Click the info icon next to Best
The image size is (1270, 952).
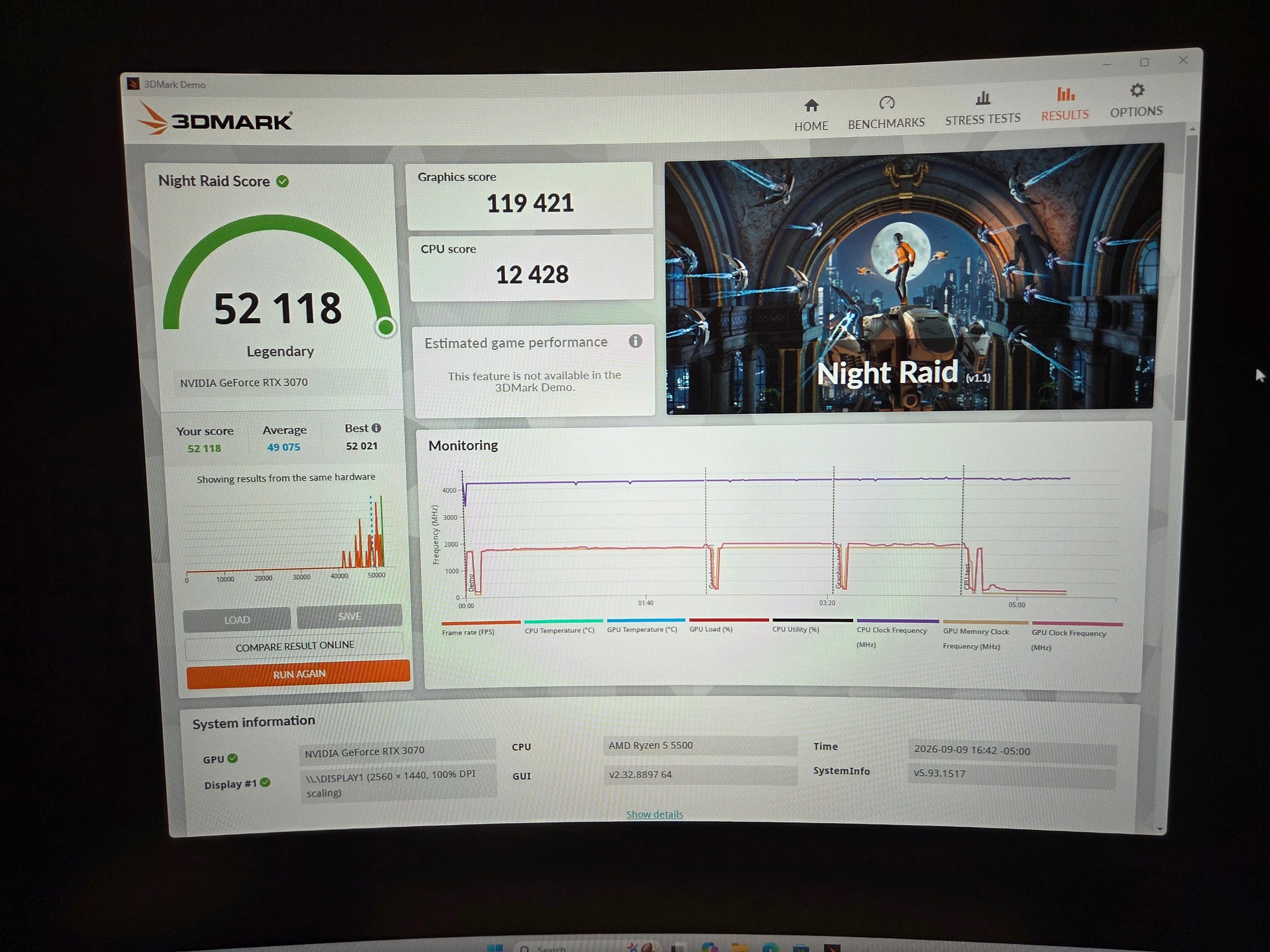pyautogui.click(x=376, y=428)
